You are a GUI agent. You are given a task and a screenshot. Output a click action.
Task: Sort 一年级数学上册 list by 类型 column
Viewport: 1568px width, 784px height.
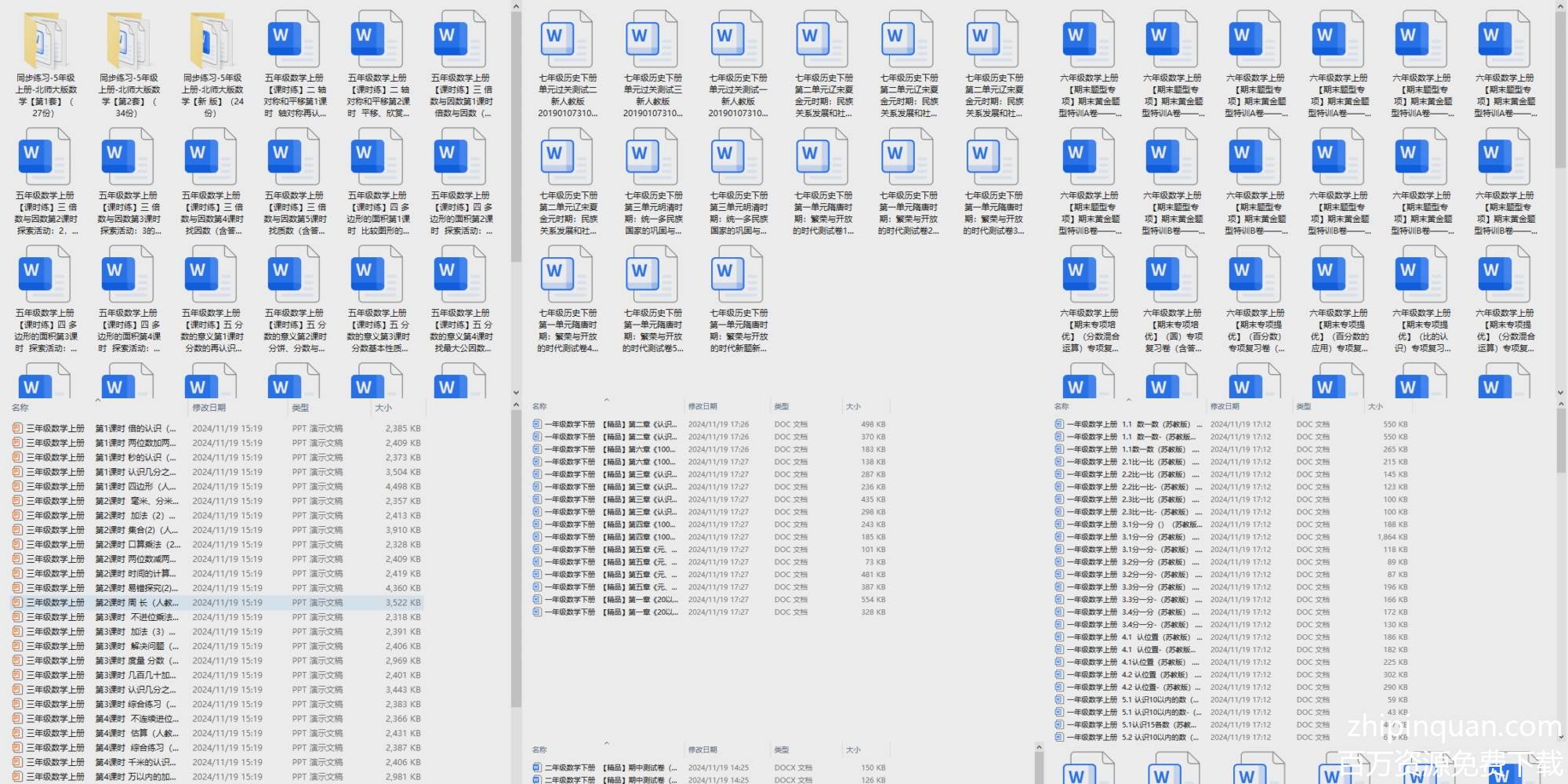(x=1304, y=407)
